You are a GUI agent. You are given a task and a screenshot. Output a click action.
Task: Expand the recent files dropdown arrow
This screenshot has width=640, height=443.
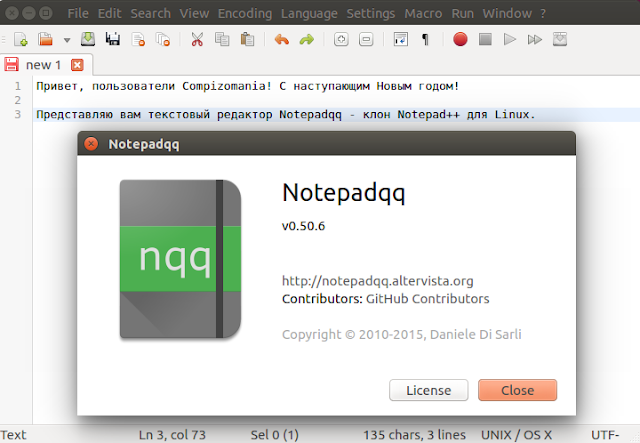(67, 40)
